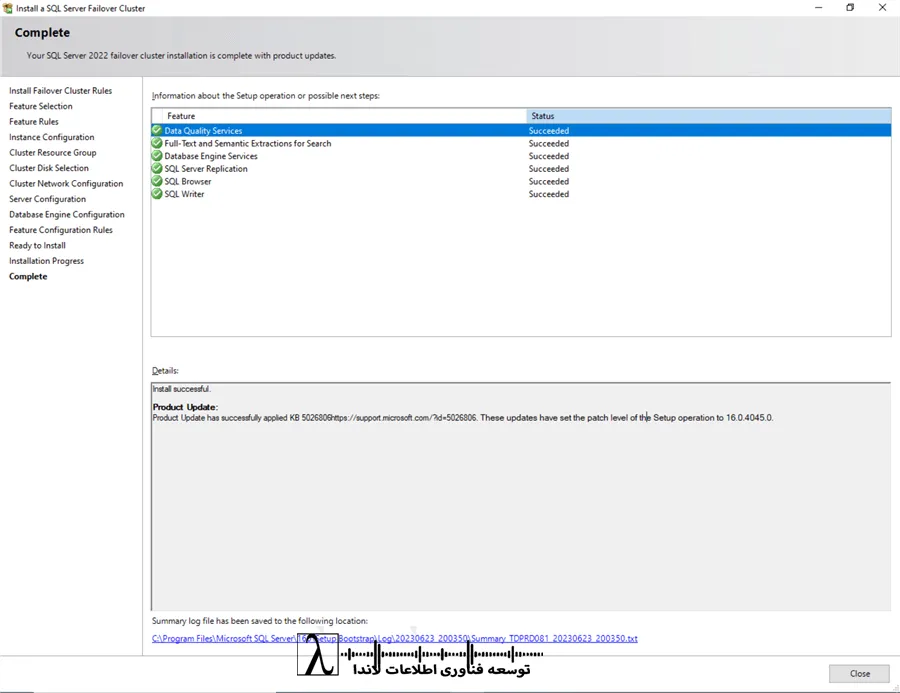Select the Cluster Disk Selection step
Viewport: 900px width, 693px height.
point(49,168)
